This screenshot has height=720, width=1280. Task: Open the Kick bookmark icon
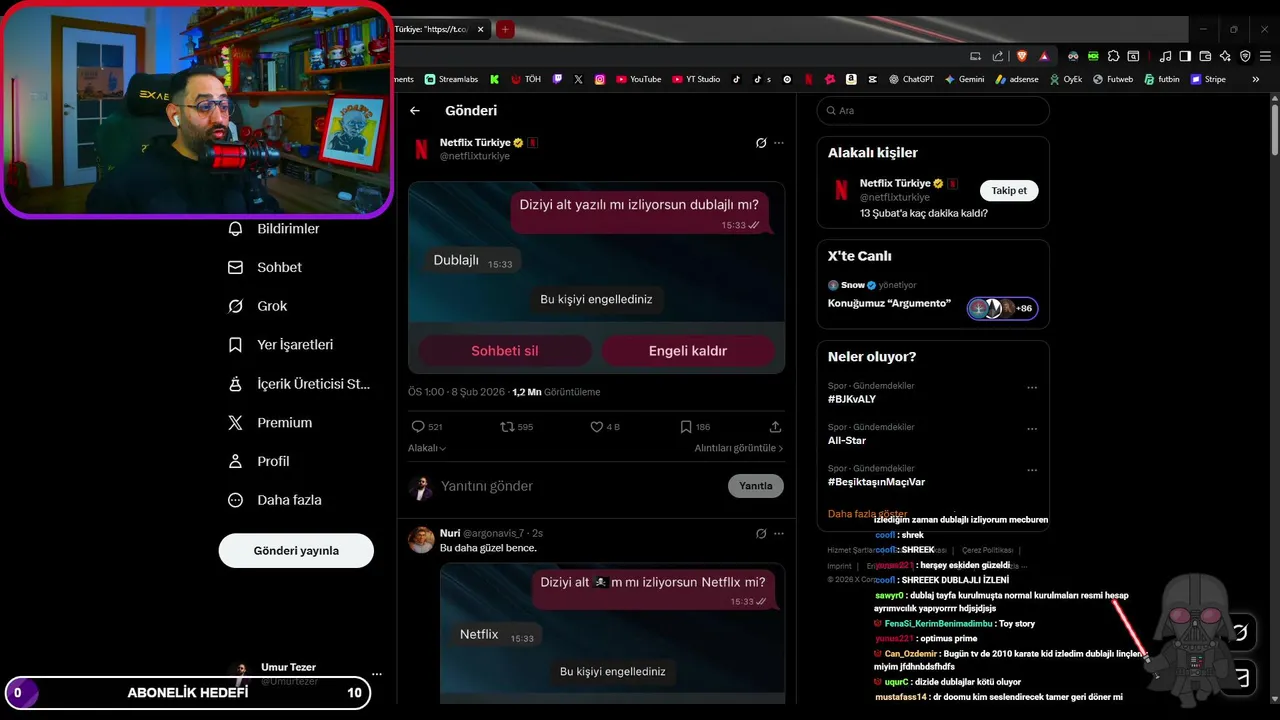coord(494,79)
